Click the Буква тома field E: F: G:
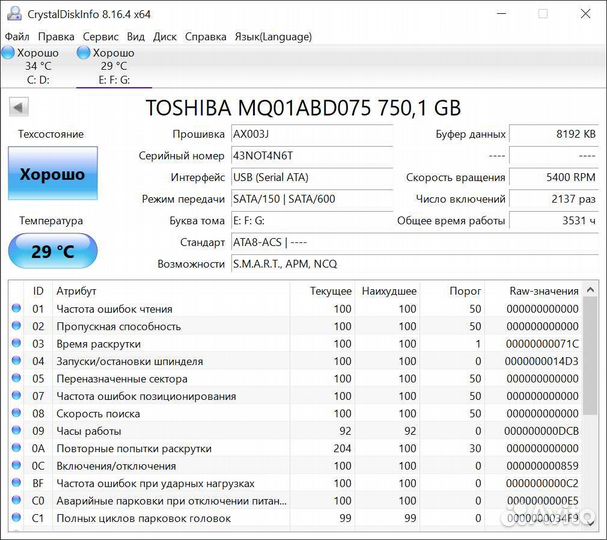The height and width of the screenshot is (540, 607). [312, 221]
